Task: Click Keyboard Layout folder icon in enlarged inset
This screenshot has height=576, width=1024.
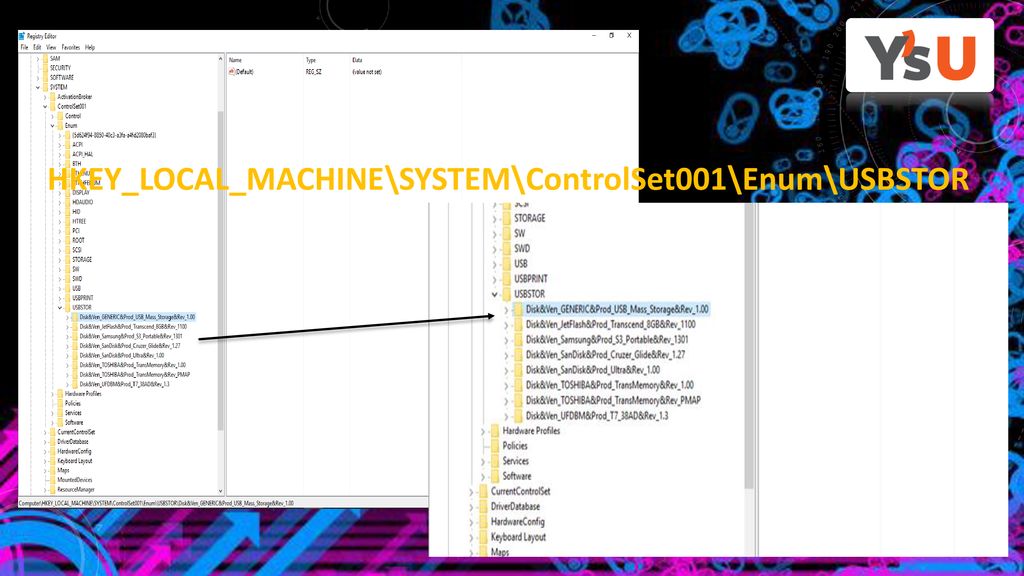Action: [483, 537]
